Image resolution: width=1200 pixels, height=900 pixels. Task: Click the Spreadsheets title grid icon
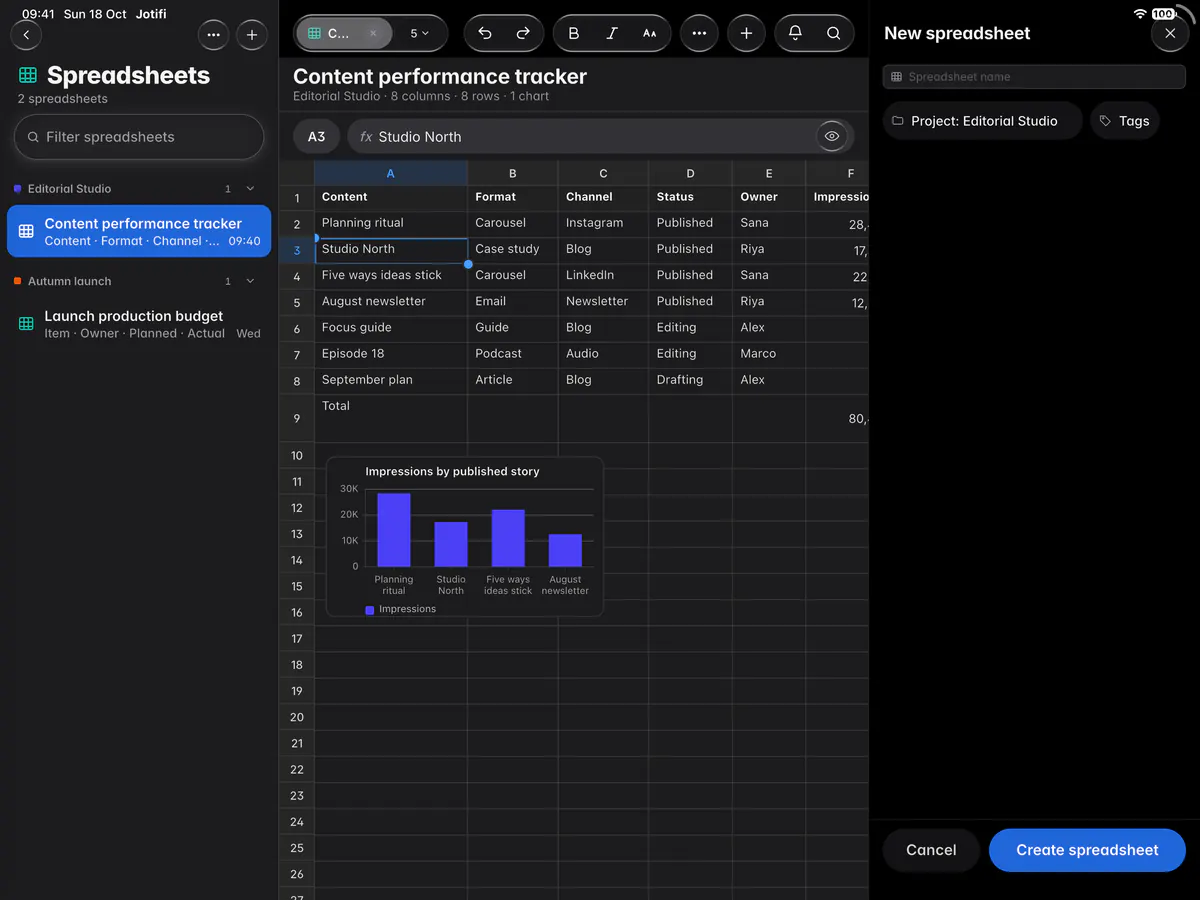click(x=28, y=75)
